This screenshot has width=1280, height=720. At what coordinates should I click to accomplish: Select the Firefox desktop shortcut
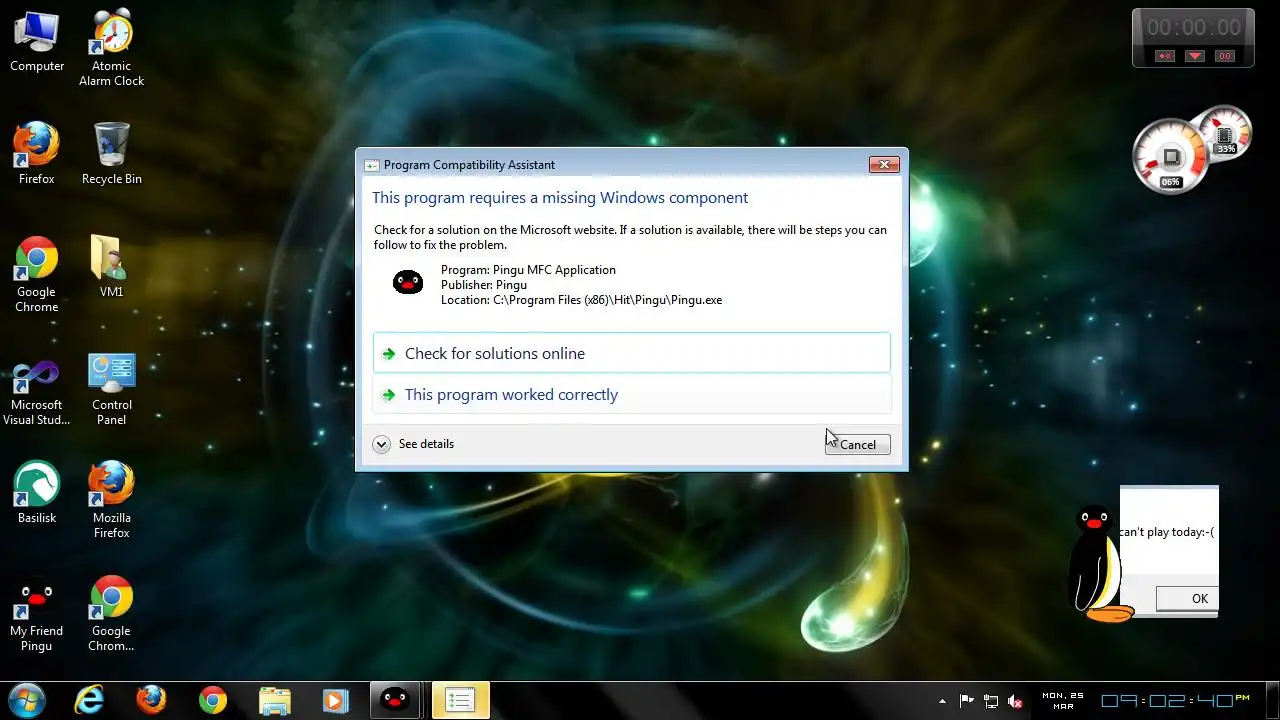37,153
